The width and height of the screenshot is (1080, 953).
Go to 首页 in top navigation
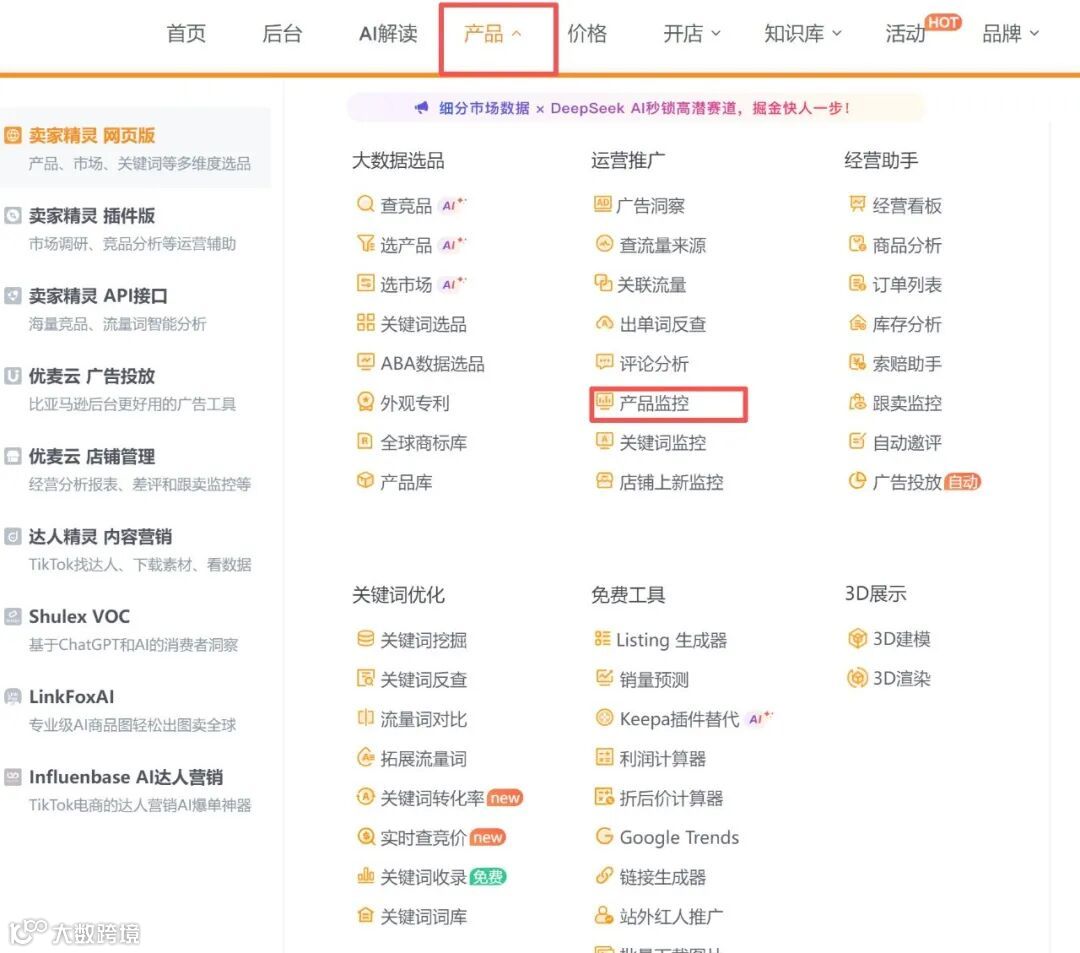point(186,33)
